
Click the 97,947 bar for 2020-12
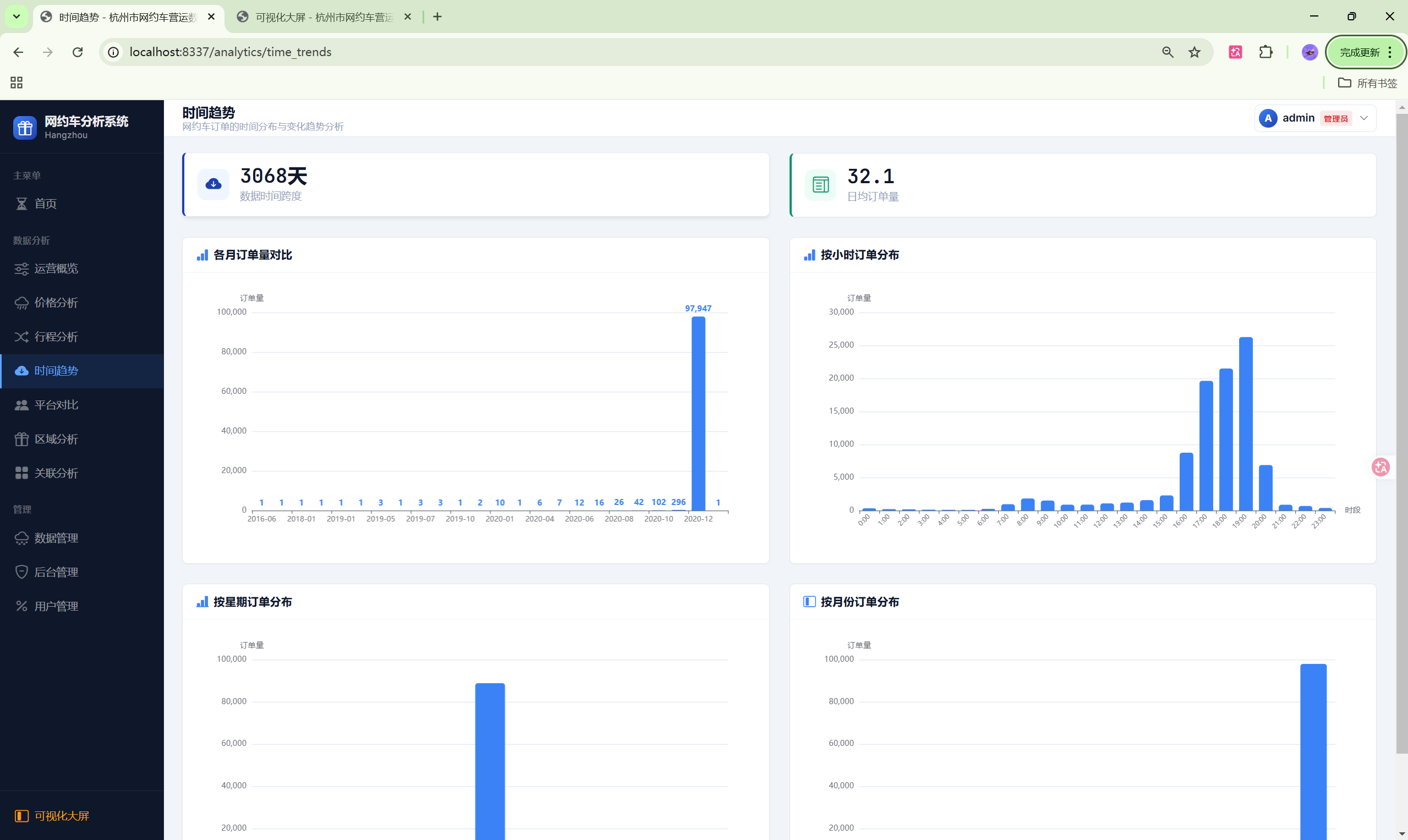698,413
